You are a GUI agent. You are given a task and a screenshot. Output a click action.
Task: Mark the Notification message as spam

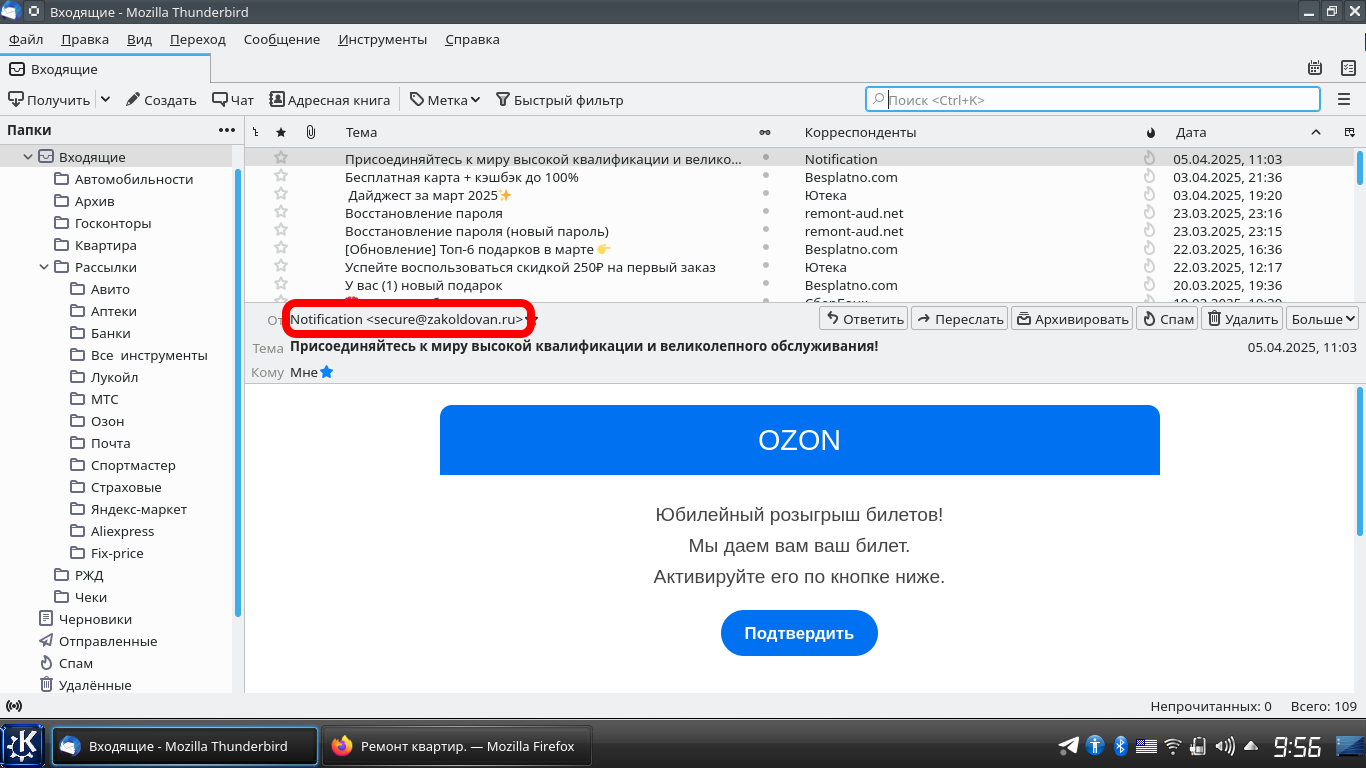(x=1150, y=158)
